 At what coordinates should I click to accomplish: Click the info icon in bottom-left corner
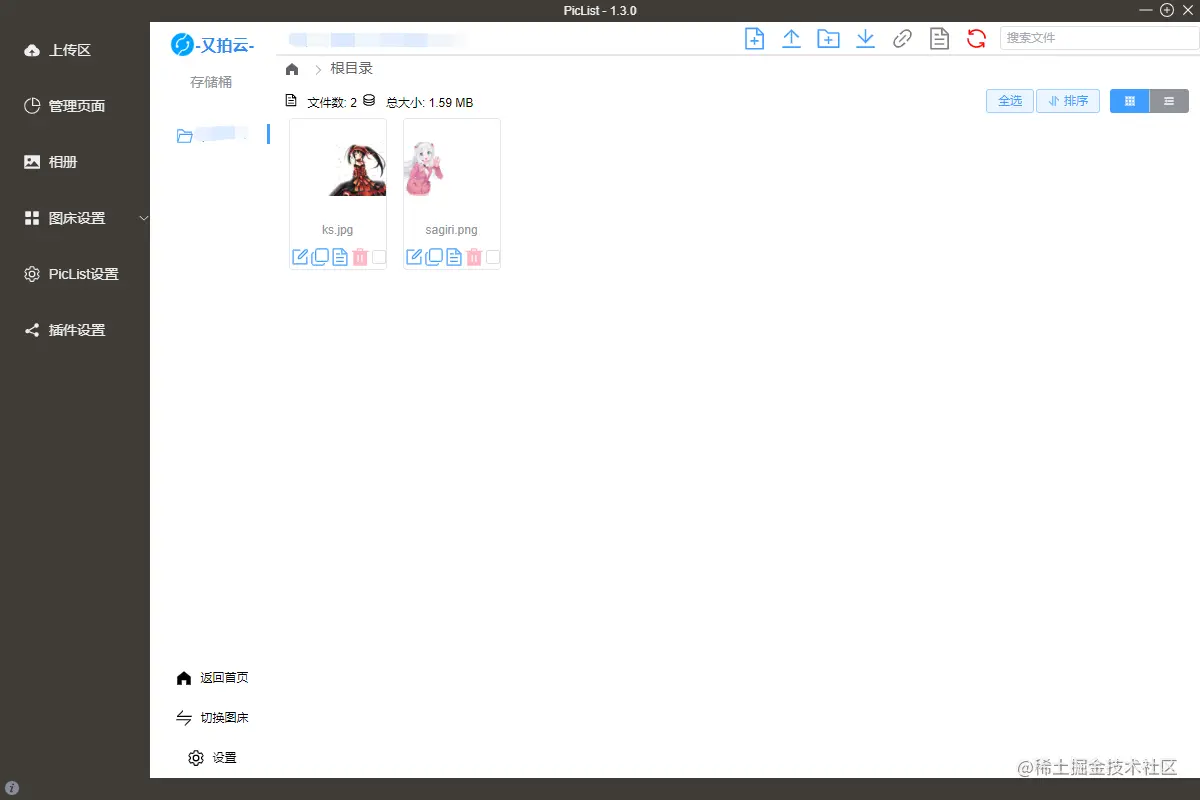[x=12, y=788]
